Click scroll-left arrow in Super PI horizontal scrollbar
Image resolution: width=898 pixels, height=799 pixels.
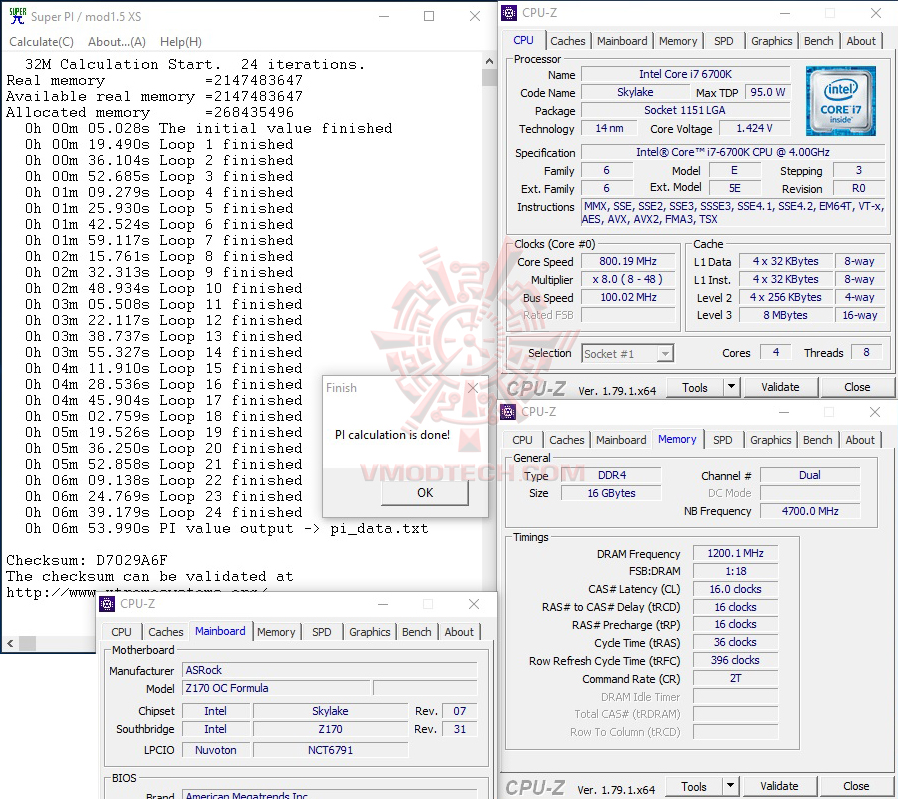10,643
